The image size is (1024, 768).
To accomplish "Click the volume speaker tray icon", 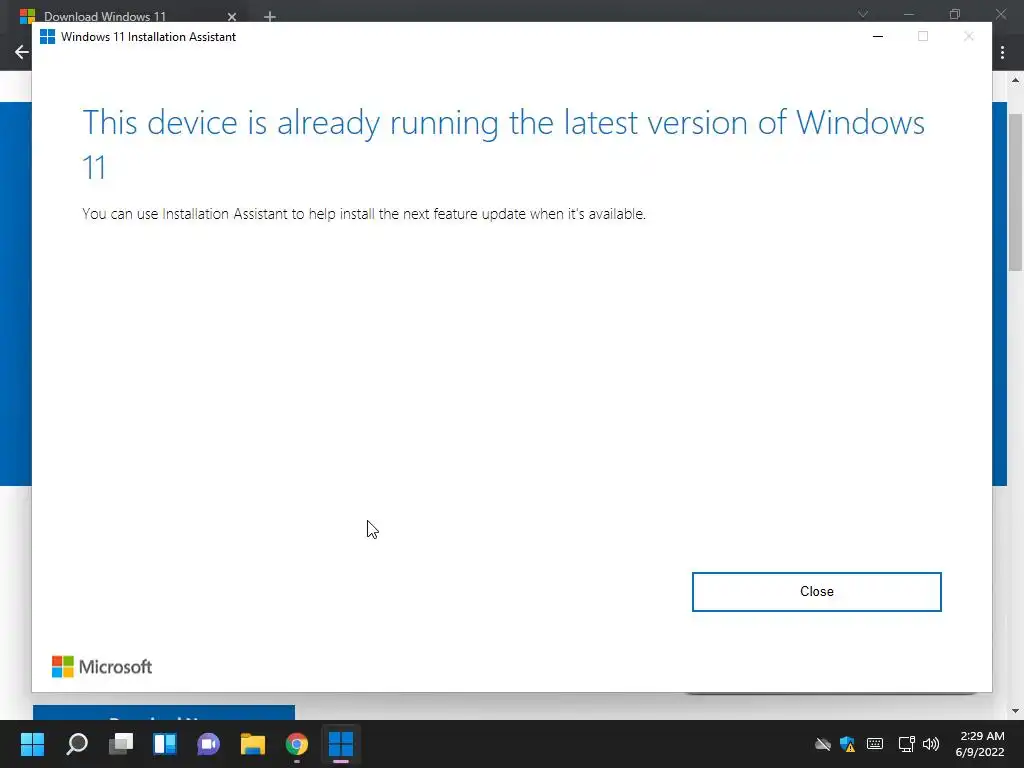I will pos(931,744).
